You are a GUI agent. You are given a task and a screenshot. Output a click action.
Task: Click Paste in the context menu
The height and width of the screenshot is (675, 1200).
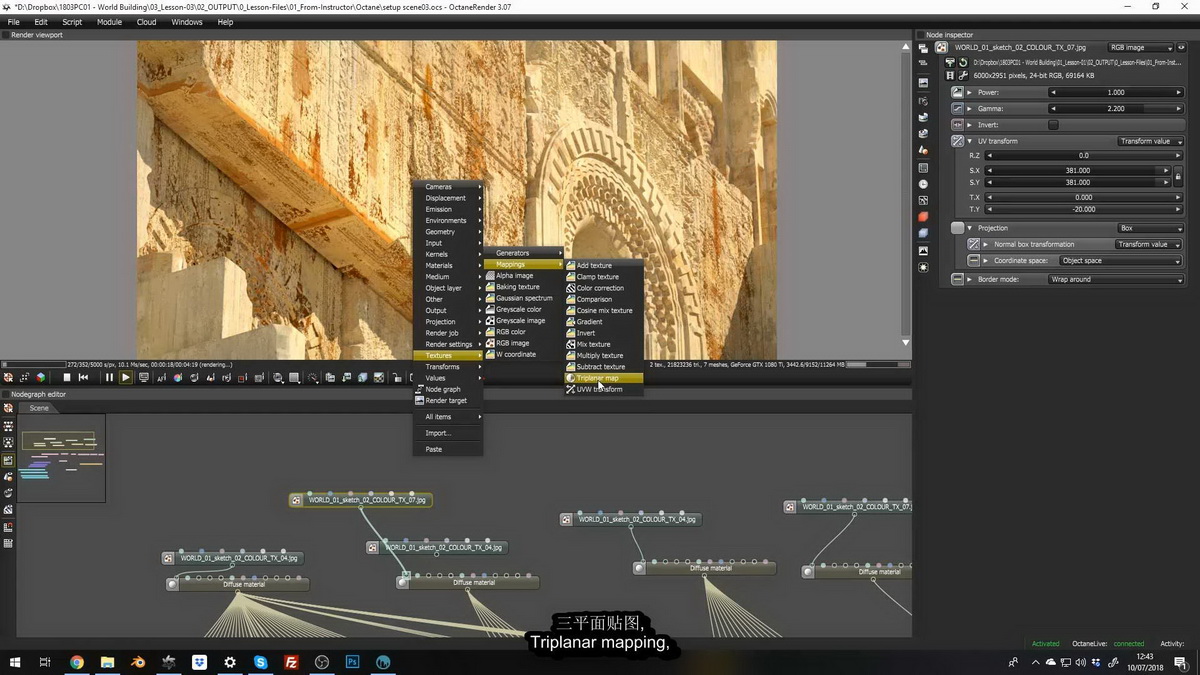(x=448, y=449)
